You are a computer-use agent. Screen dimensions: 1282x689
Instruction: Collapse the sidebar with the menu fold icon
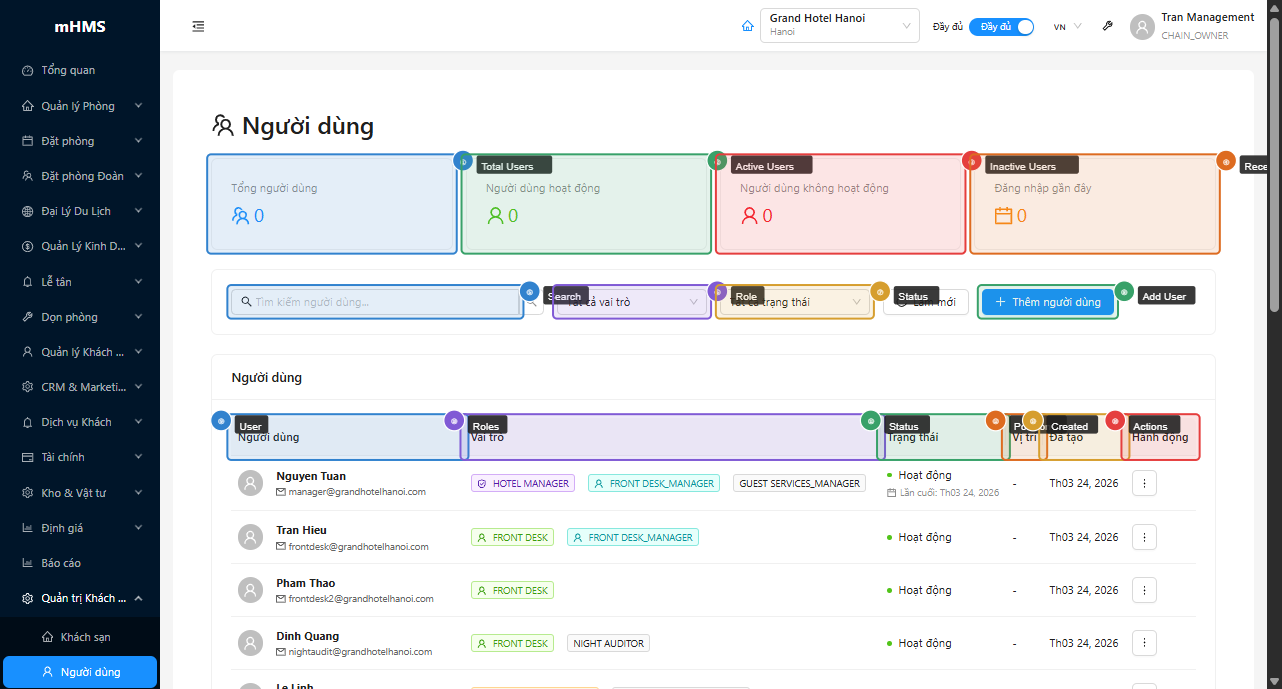198,27
